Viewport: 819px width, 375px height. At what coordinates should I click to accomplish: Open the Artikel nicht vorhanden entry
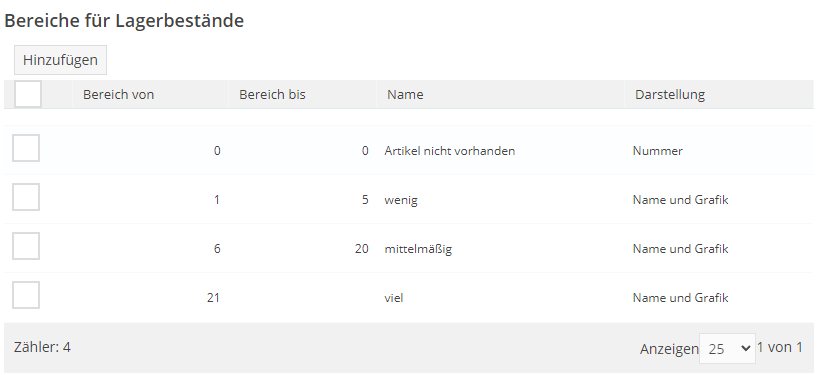coord(450,151)
